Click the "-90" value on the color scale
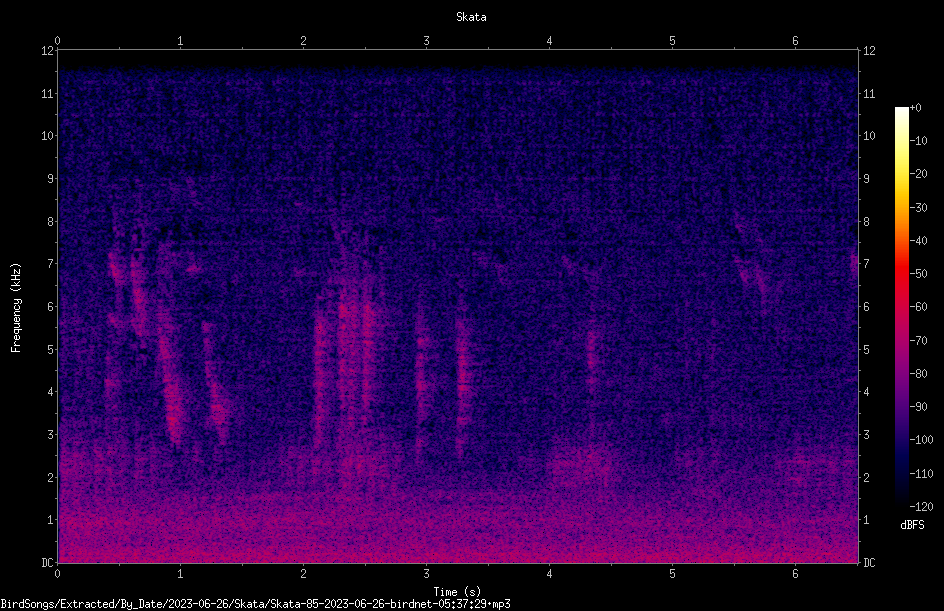 (919, 407)
